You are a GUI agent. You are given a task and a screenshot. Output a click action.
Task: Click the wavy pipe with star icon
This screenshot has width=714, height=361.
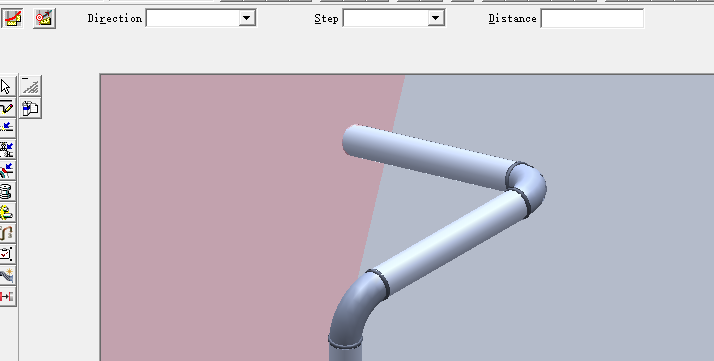click(6, 275)
